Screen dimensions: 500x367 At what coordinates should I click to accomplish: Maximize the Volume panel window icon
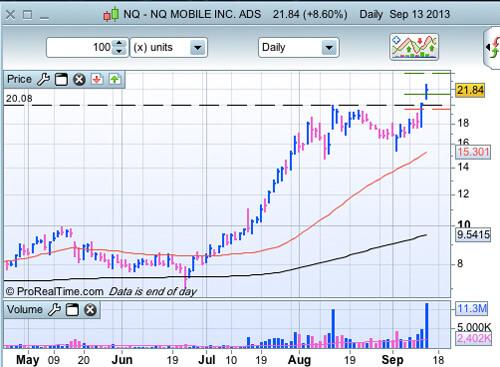(72, 310)
